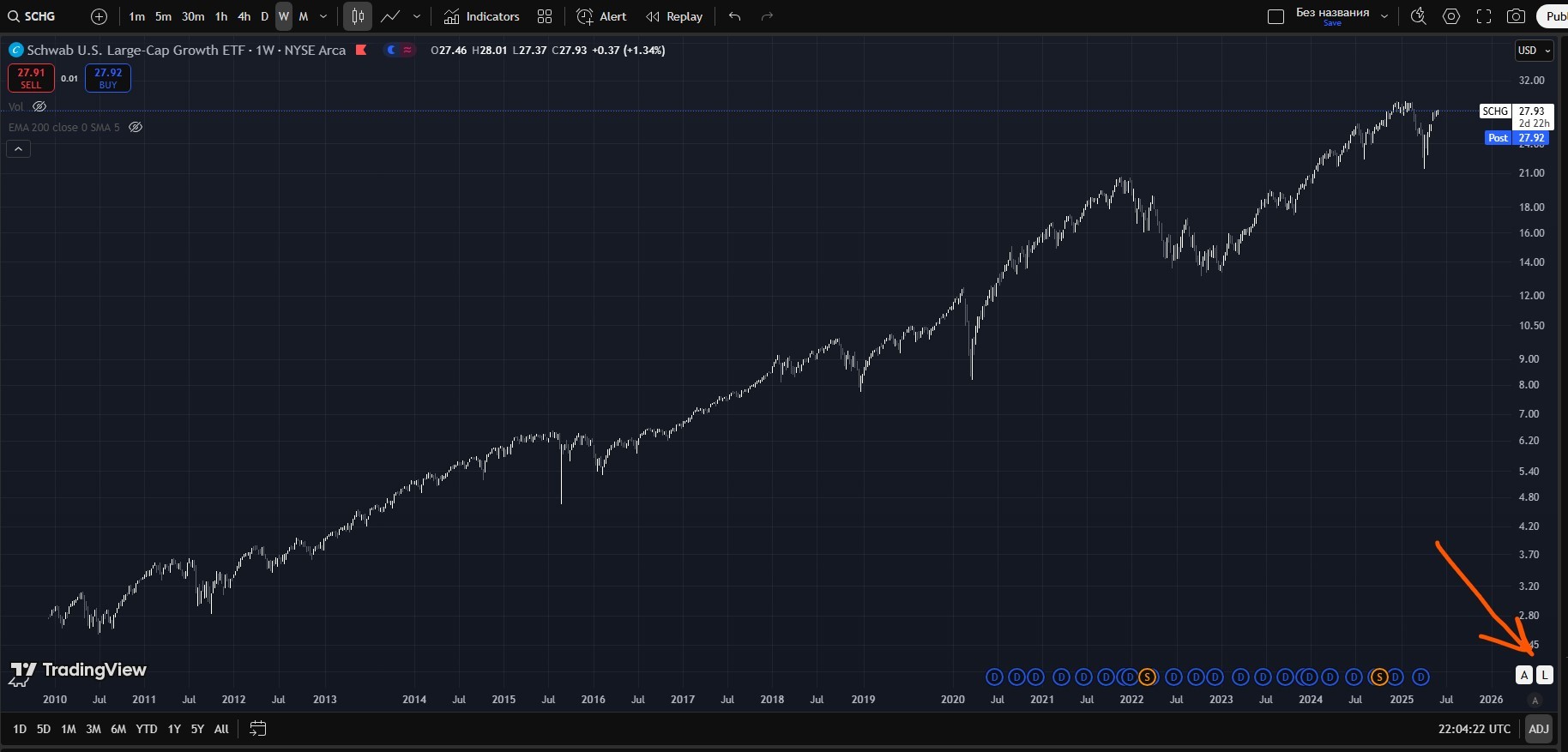Show the hidden Vol indicator
The height and width of the screenshot is (752, 1568).
pos(39,106)
